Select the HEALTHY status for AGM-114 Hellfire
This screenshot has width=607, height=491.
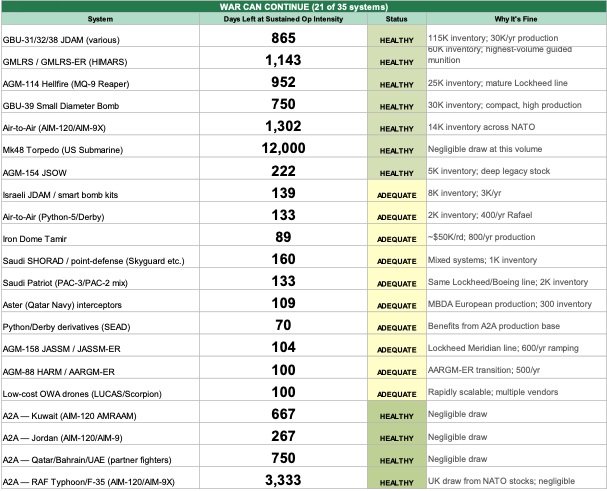(397, 84)
